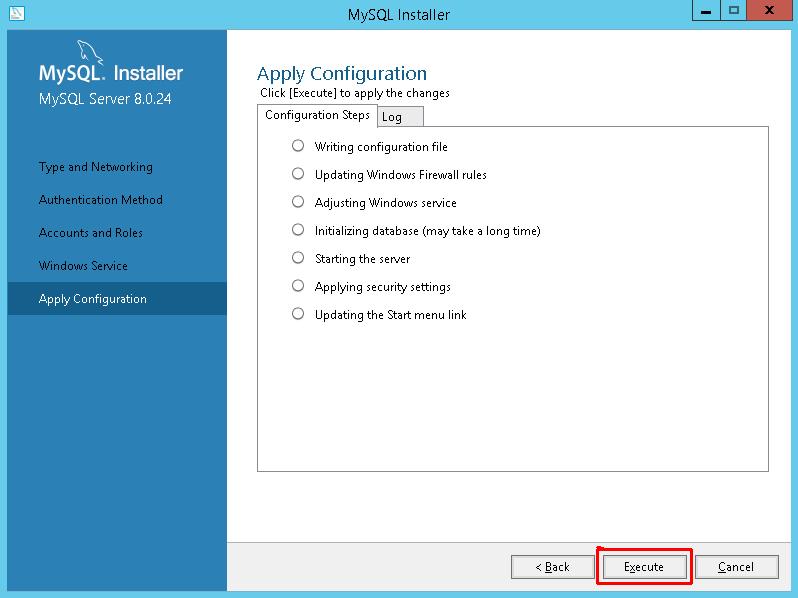Minimize the MySQL Installer window
The width and height of the screenshot is (798, 598).
706,11
